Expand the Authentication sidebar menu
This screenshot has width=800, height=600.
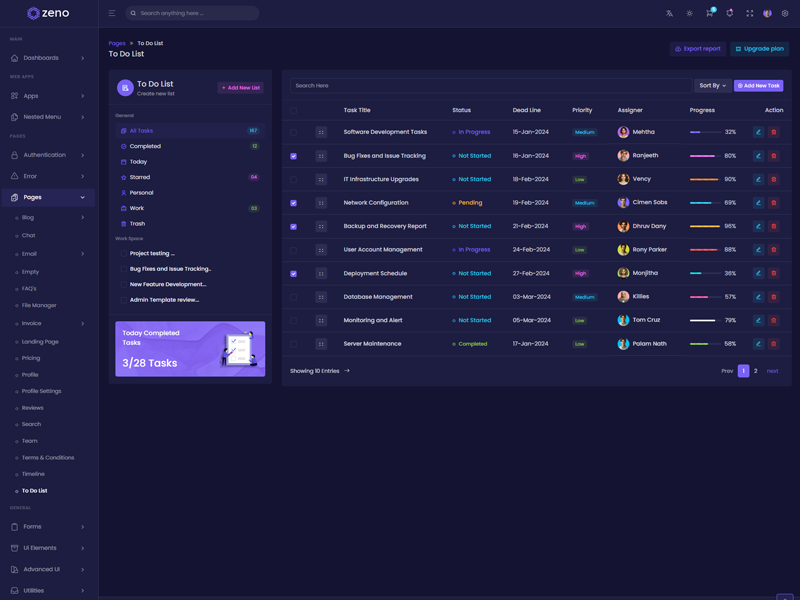pos(48,155)
